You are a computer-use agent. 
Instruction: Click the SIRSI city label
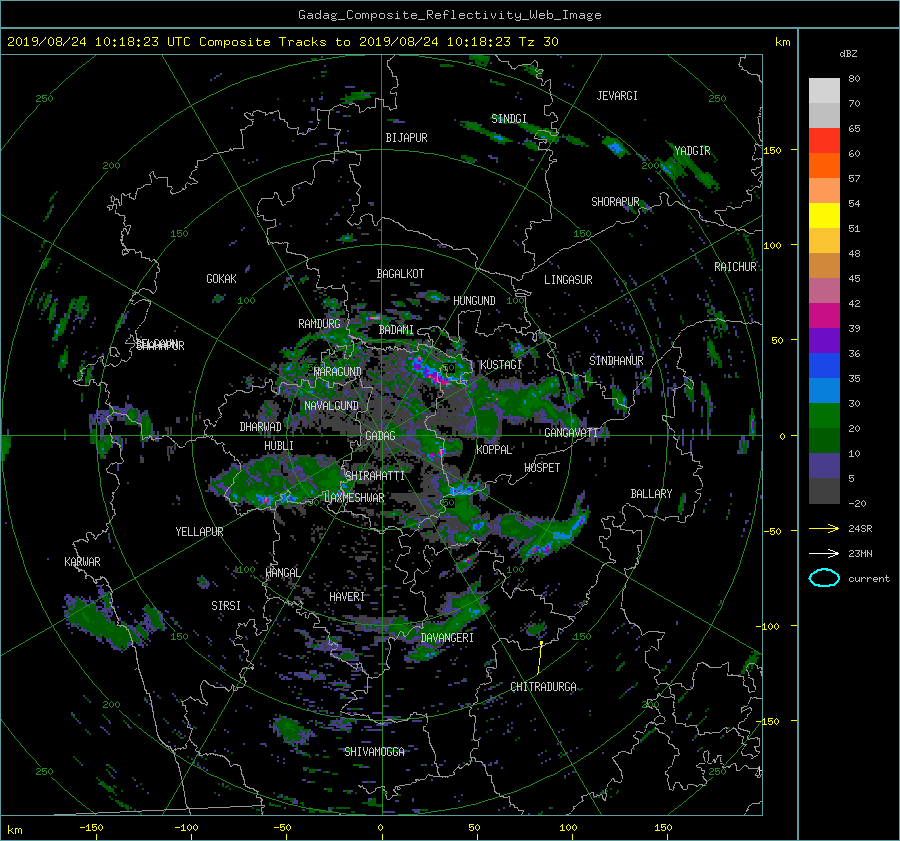point(226,606)
